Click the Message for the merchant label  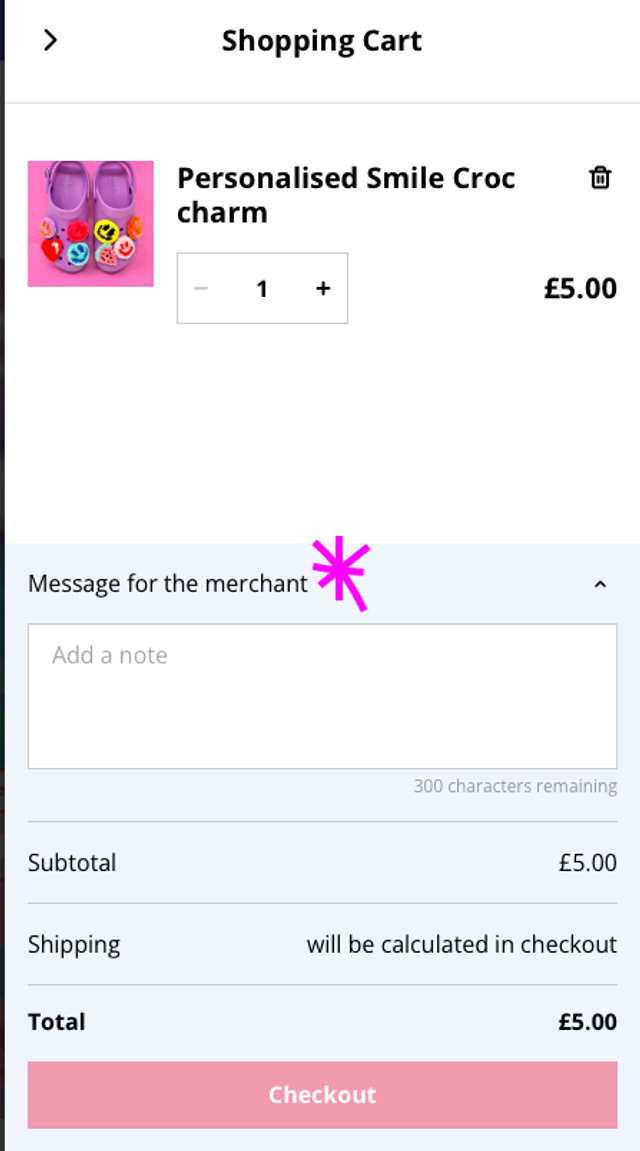168,584
